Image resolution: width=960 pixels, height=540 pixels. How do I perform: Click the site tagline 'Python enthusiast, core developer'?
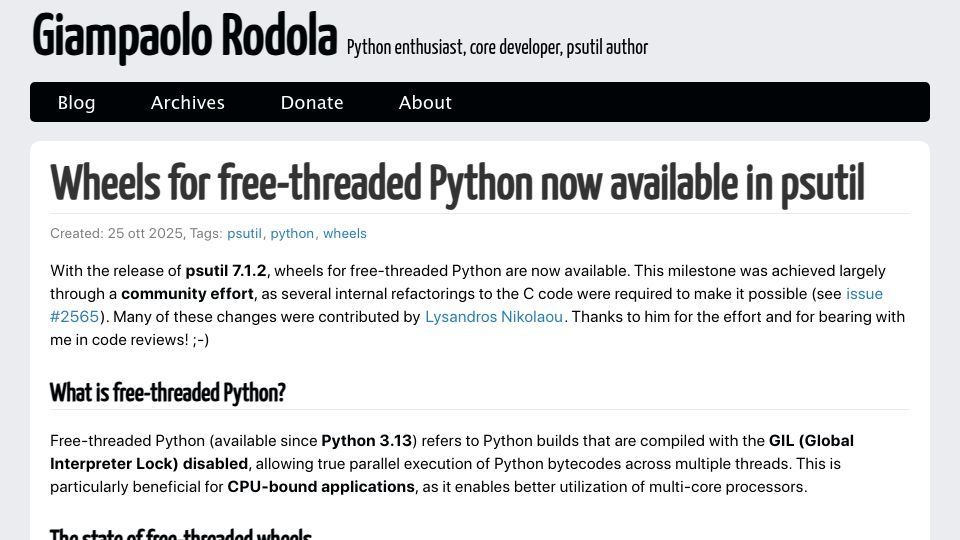pyautogui.click(x=454, y=47)
